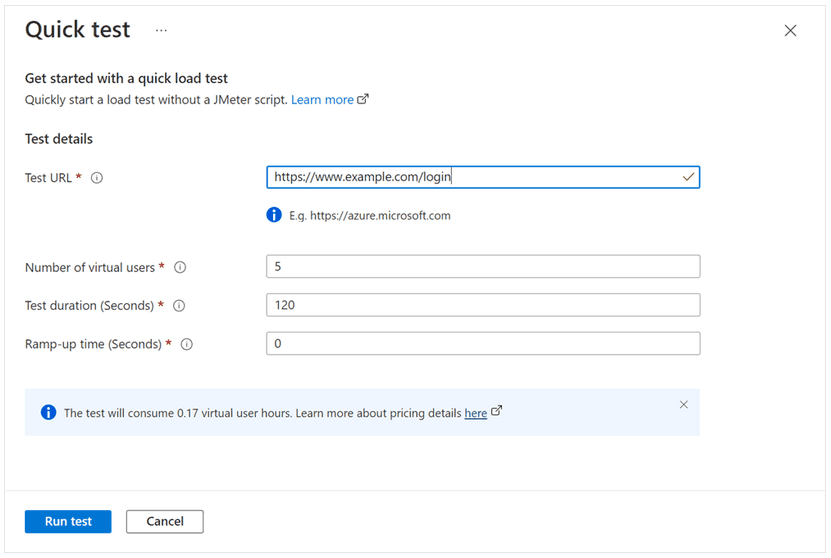Click the external link icon after Learn more
This screenshot has width=831, height=558.
click(363, 99)
